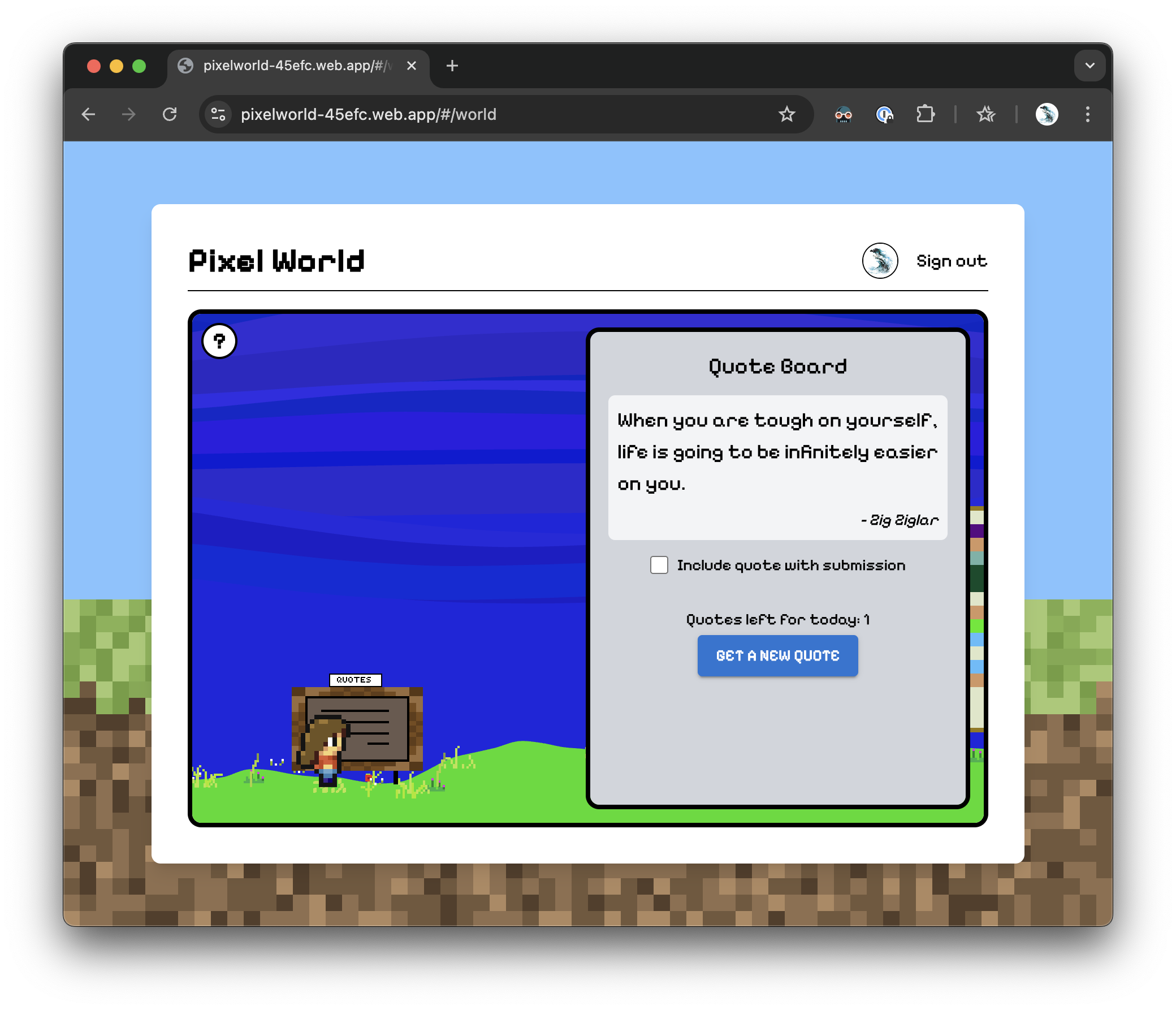This screenshot has width=1176, height=1010.
Task: Open the browser Extensions puzzle icon
Action: coord(925,115)
